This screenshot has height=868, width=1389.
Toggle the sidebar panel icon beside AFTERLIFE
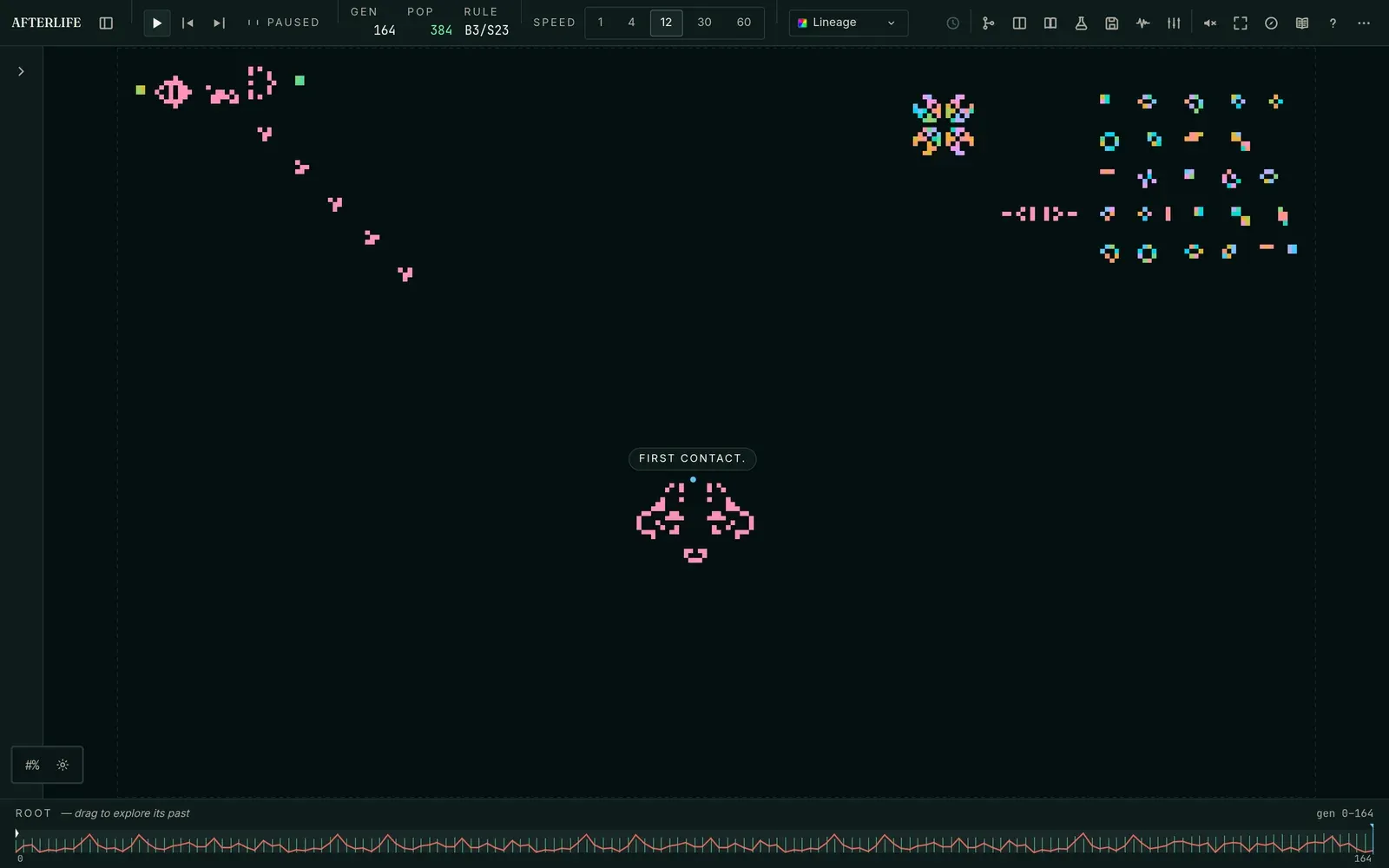click(x=106, y=23)
